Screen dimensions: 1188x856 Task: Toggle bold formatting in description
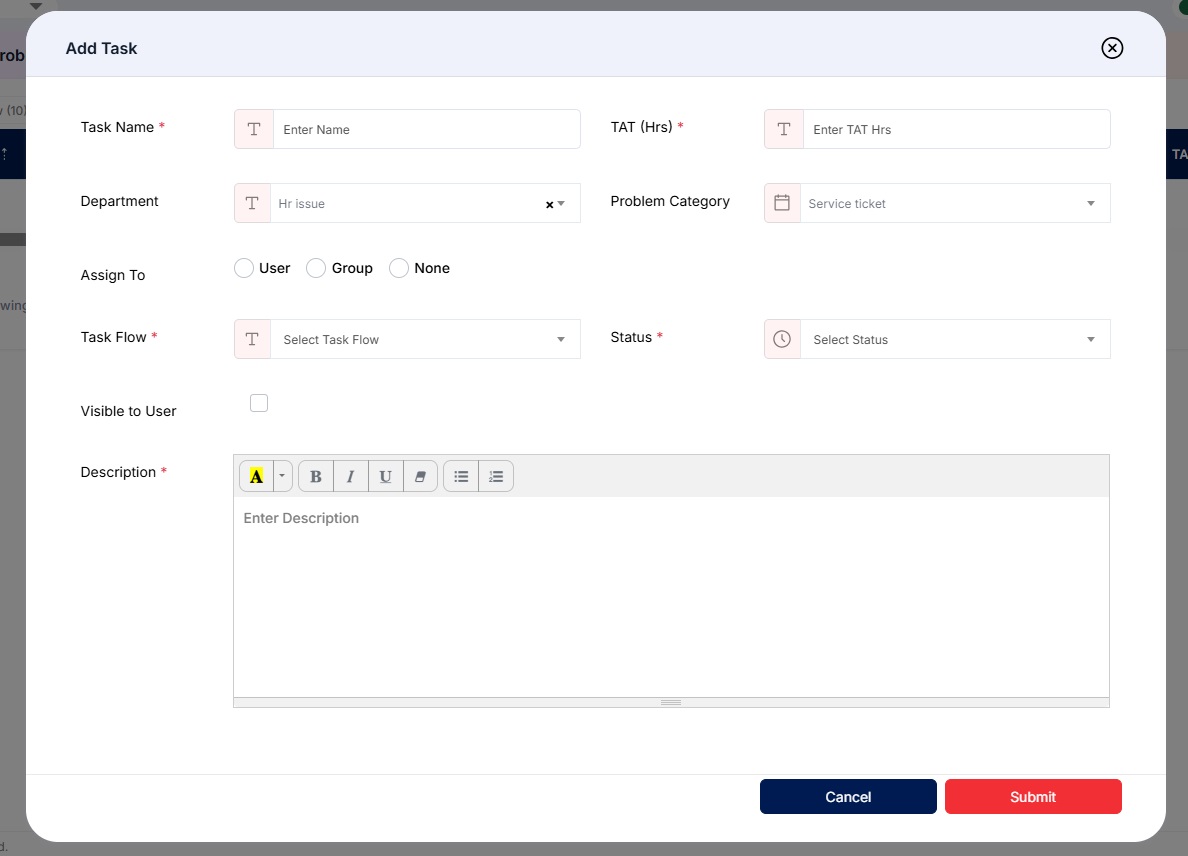click(316, 476)
